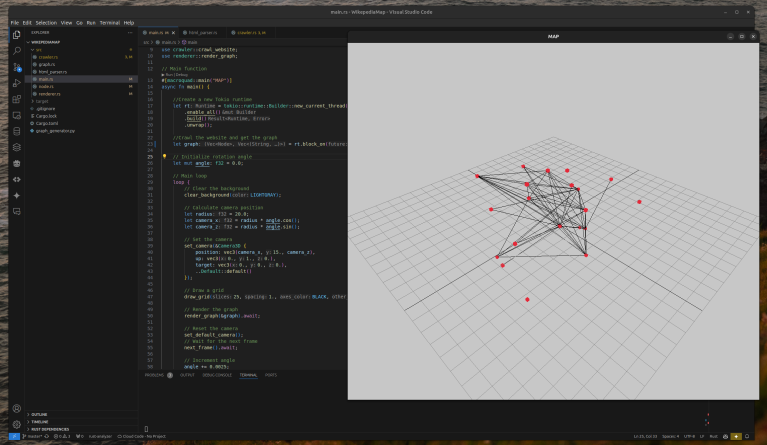Switch to the Output panel tab
This screenshot has height=445, width=767.
[x=187, y=375]
